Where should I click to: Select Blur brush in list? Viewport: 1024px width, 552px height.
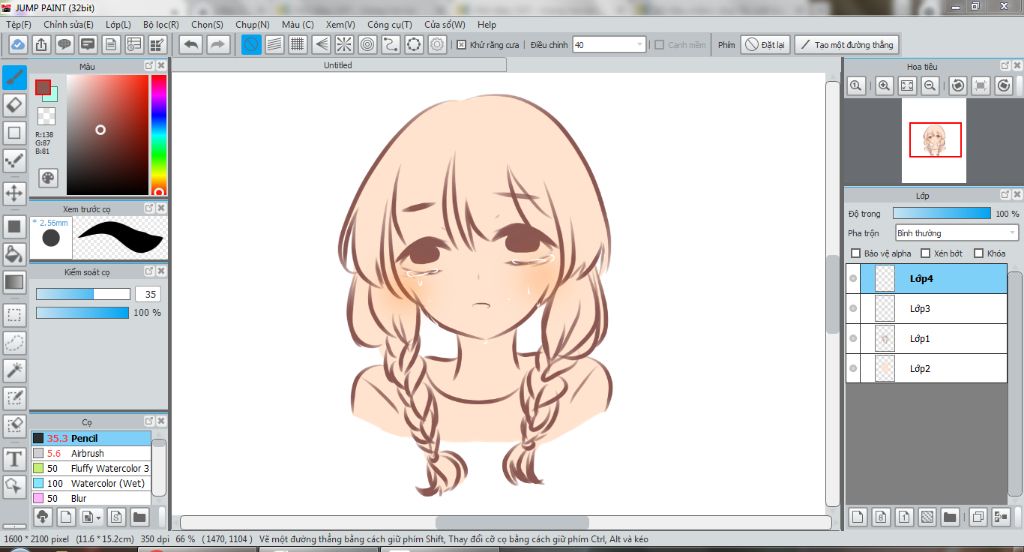tap(91, 498)
